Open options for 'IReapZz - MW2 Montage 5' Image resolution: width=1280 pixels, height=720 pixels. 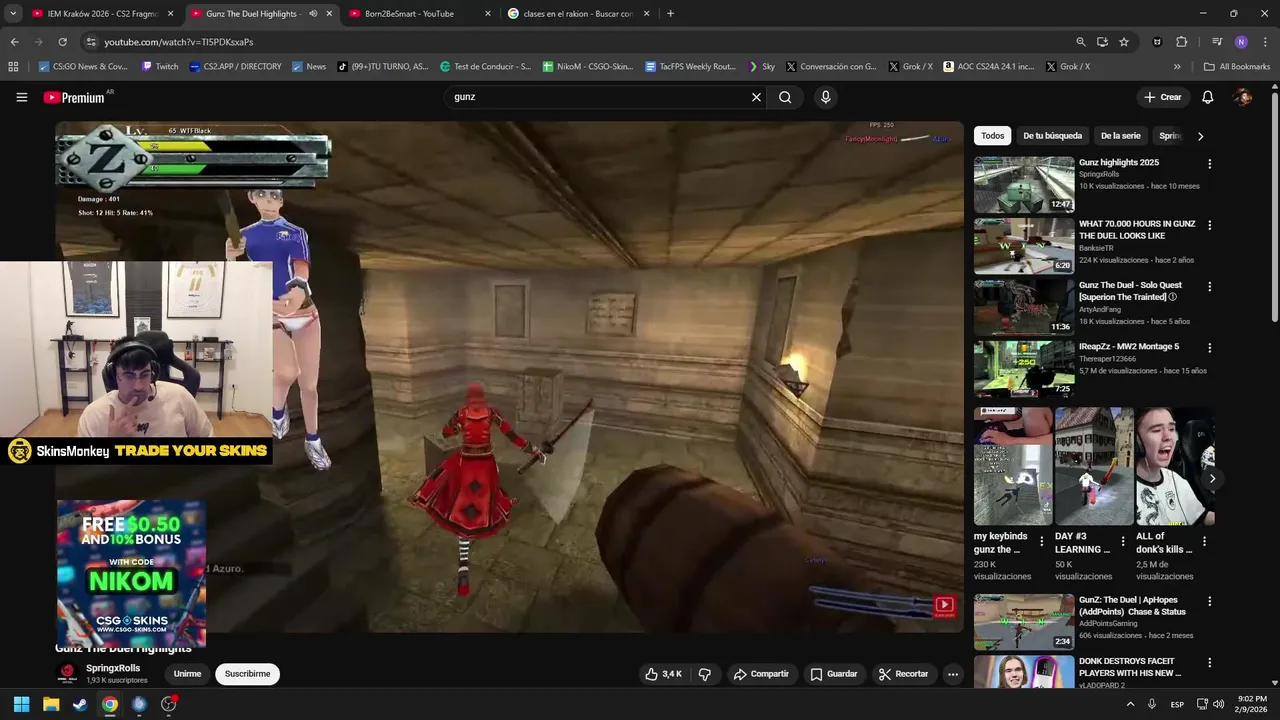[x=1209, y=348]
